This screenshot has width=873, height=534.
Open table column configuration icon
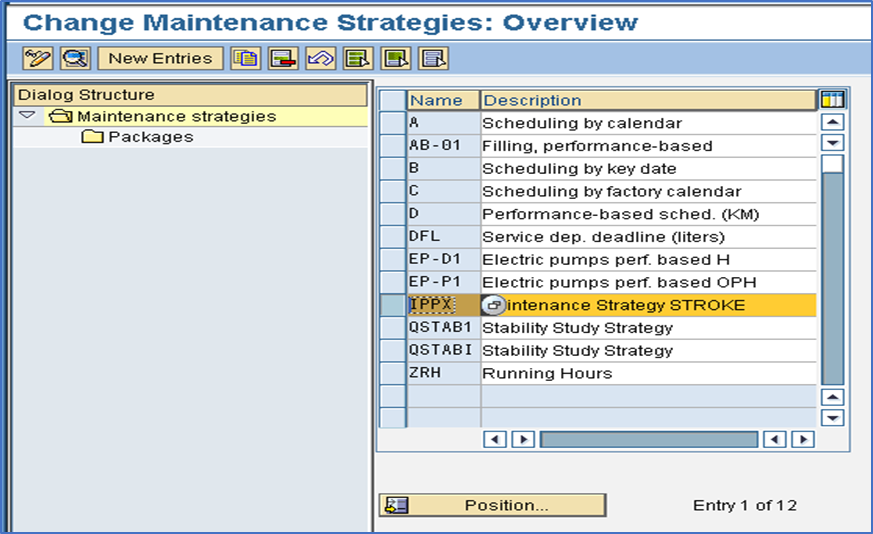[833, 100]
